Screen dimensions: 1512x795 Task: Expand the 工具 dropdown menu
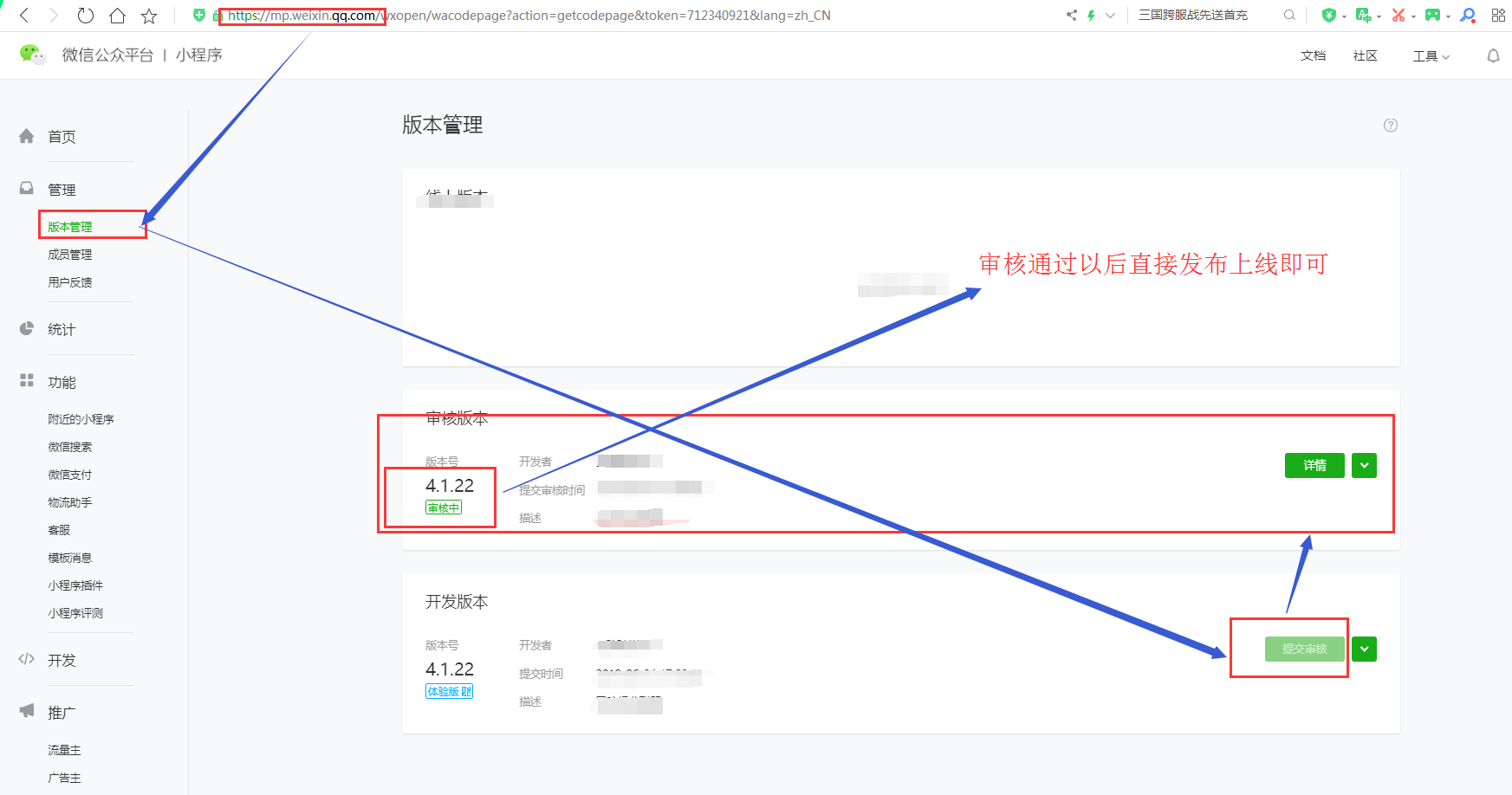(1431, 55)
